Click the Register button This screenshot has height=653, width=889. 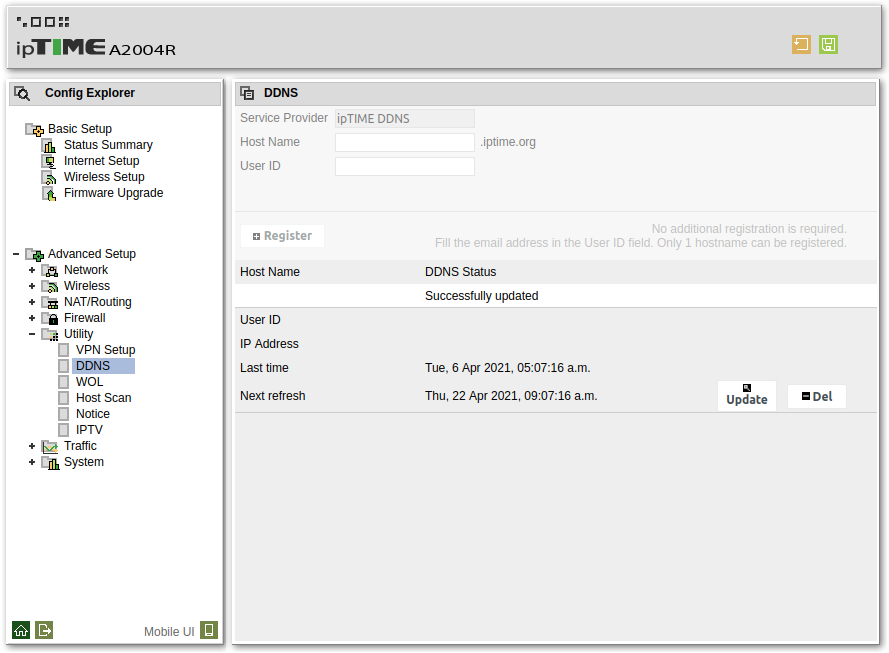click(x=282, y=236)
